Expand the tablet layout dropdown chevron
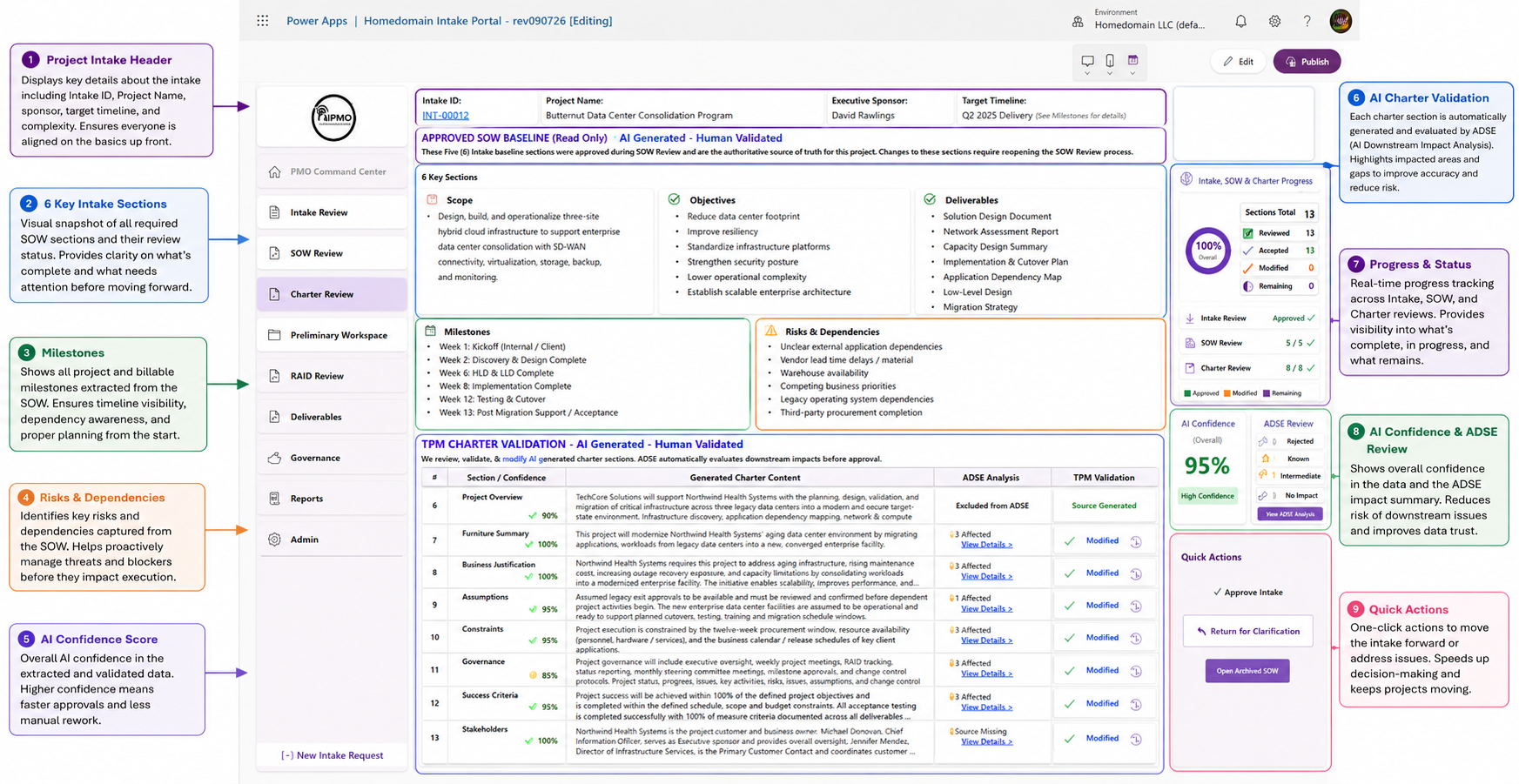The height and width of the screenshot is (784, 1519). pos(1133,74)
